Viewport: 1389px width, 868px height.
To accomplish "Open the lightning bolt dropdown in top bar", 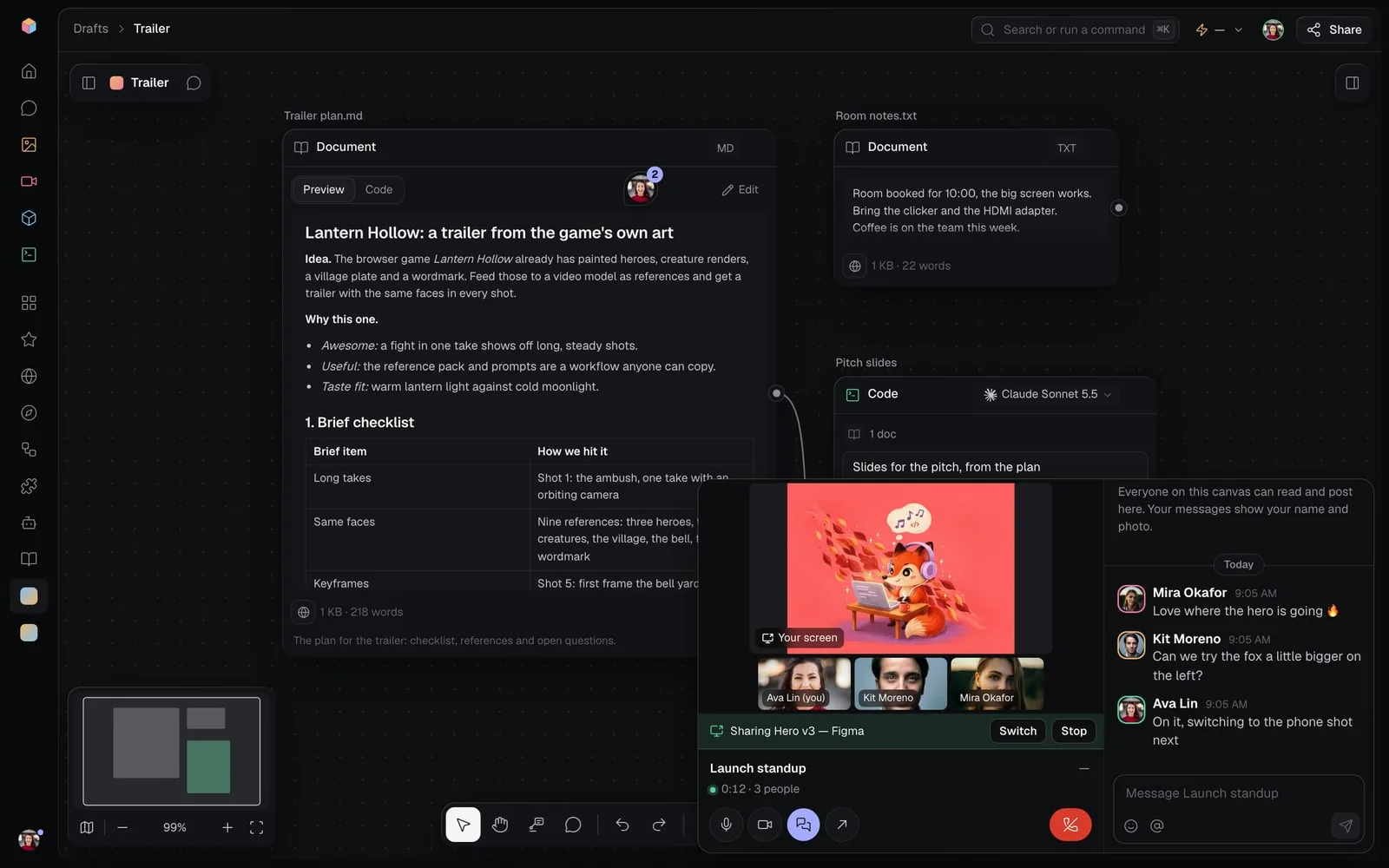I will tap(1219, 30).
